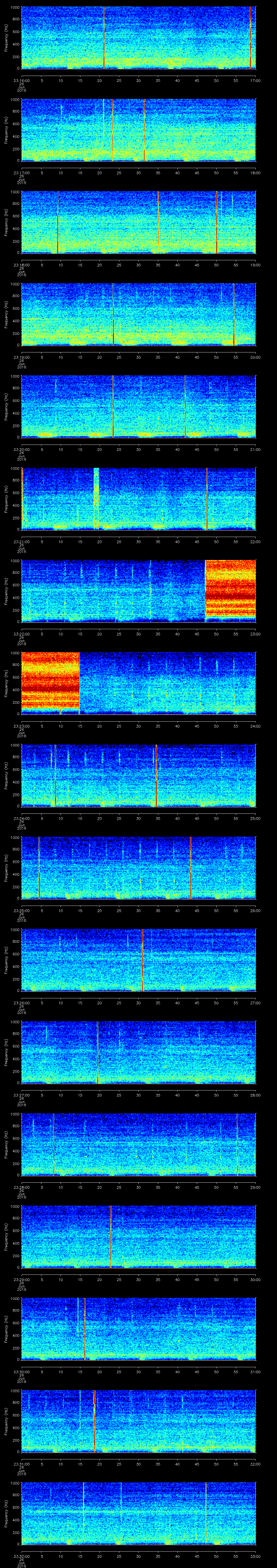
Task: Open the spectrogram panel starting at 23:21:00
Action: 139,499
